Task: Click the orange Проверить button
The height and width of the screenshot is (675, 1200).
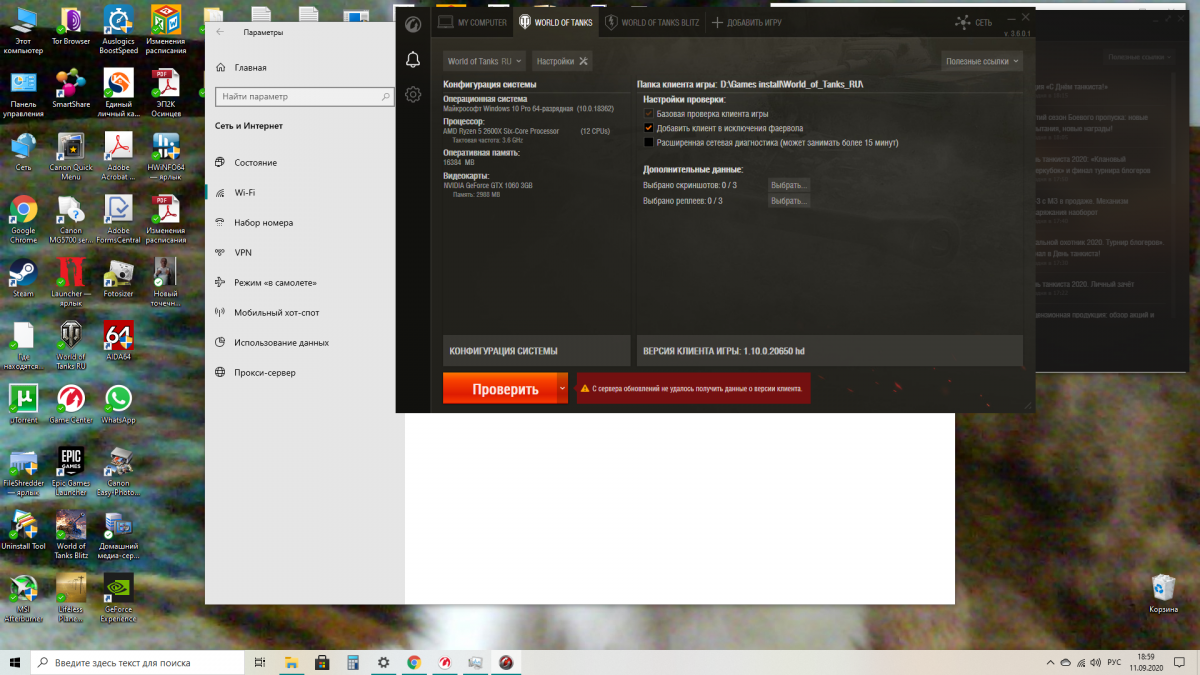Action: 500,388
